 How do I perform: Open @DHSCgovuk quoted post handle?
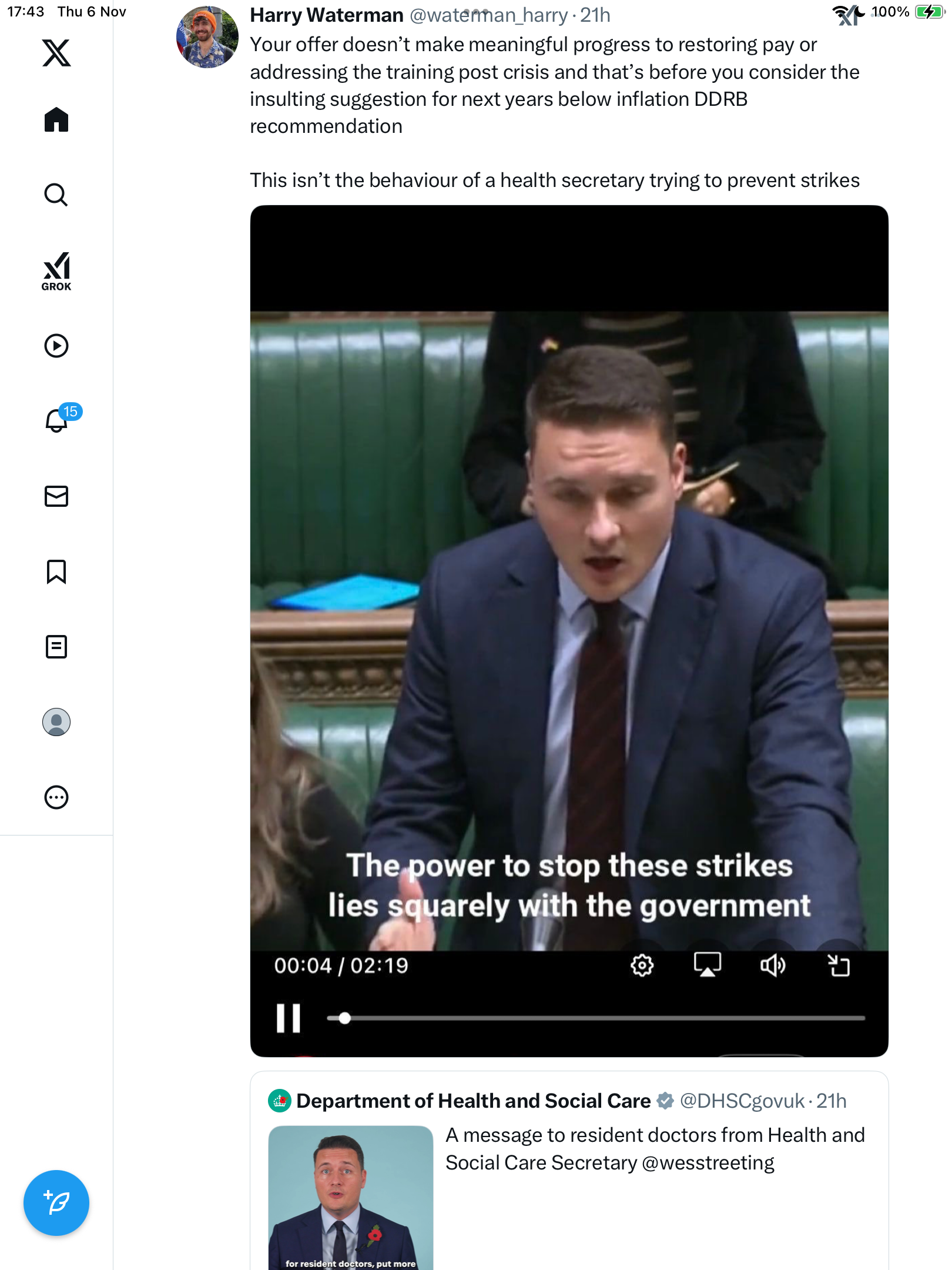(742, 1101)
